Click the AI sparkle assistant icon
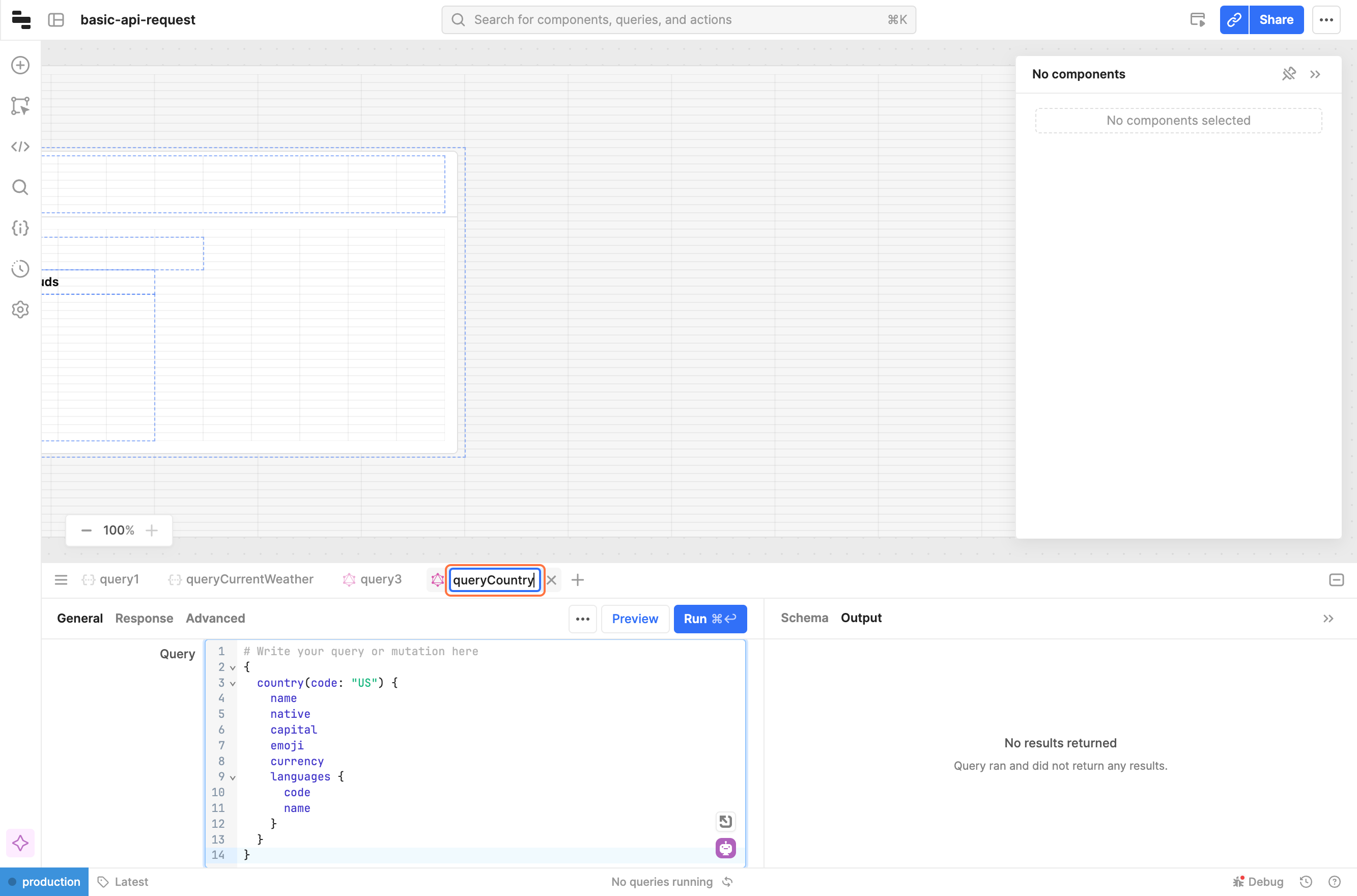Viewport: 1357px width, 896px height. click(20, 843)
